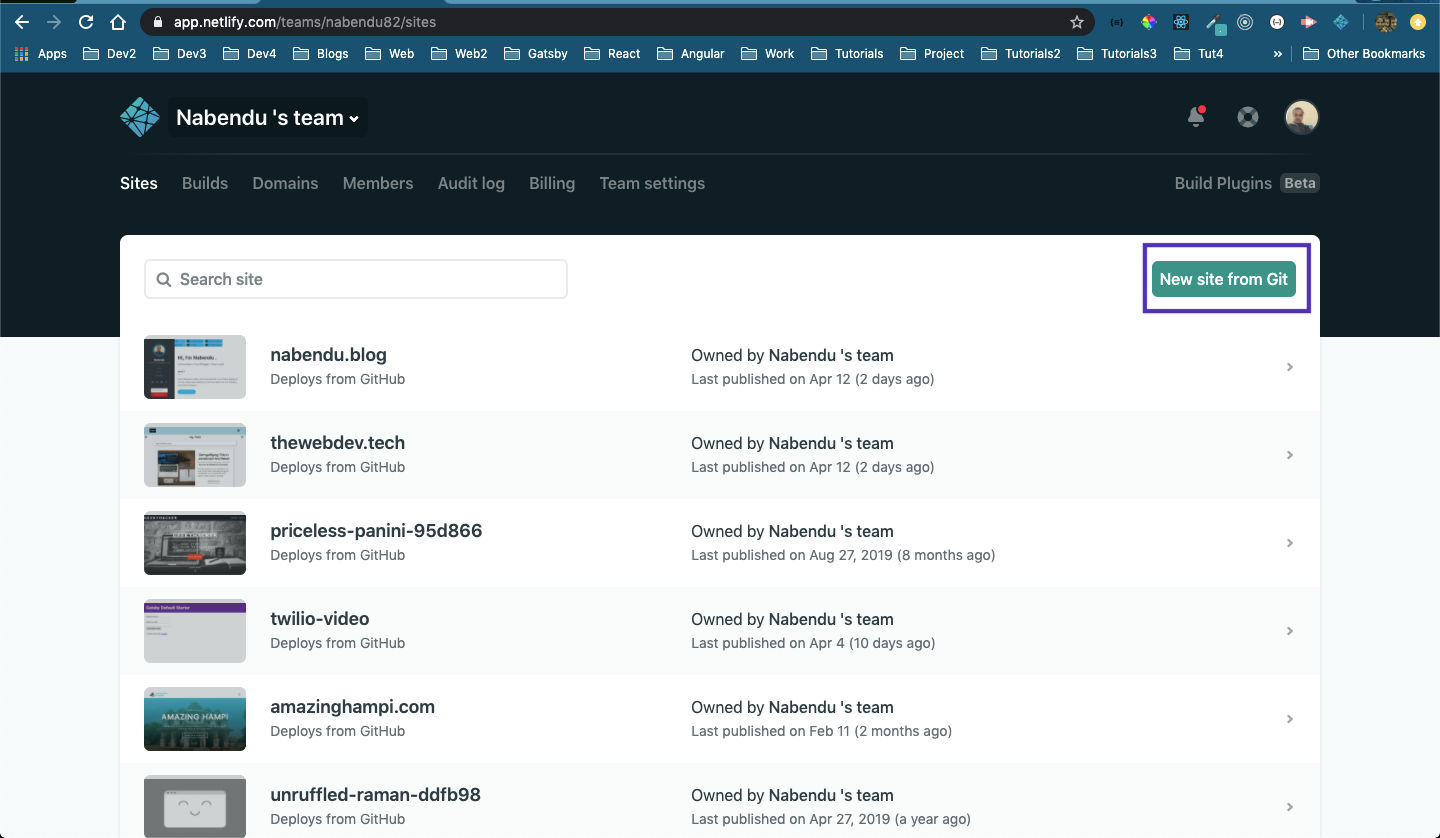Image resolution: width=1440 pixels, height=838 pixels.
Task: Click the nabendu.blog site thumbnail
Action: click(x=195, y=367)
